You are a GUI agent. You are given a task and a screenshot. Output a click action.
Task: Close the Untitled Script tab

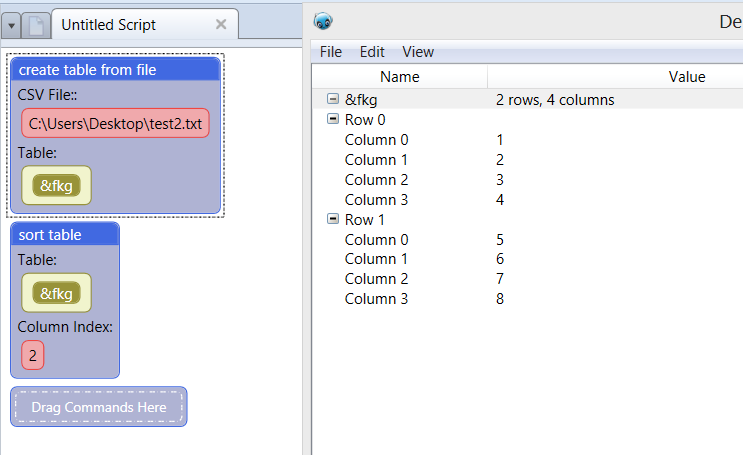[221, 24]
